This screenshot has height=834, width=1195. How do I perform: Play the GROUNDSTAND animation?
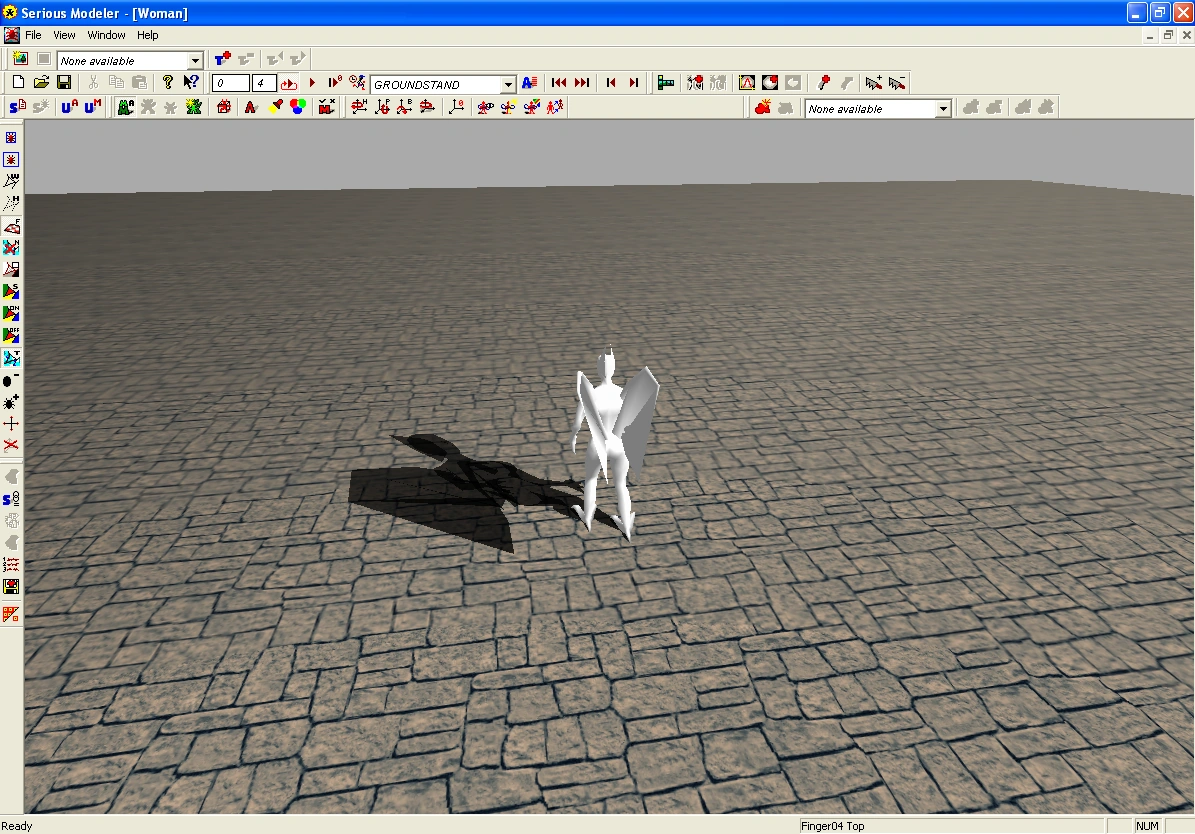(312, 83)
